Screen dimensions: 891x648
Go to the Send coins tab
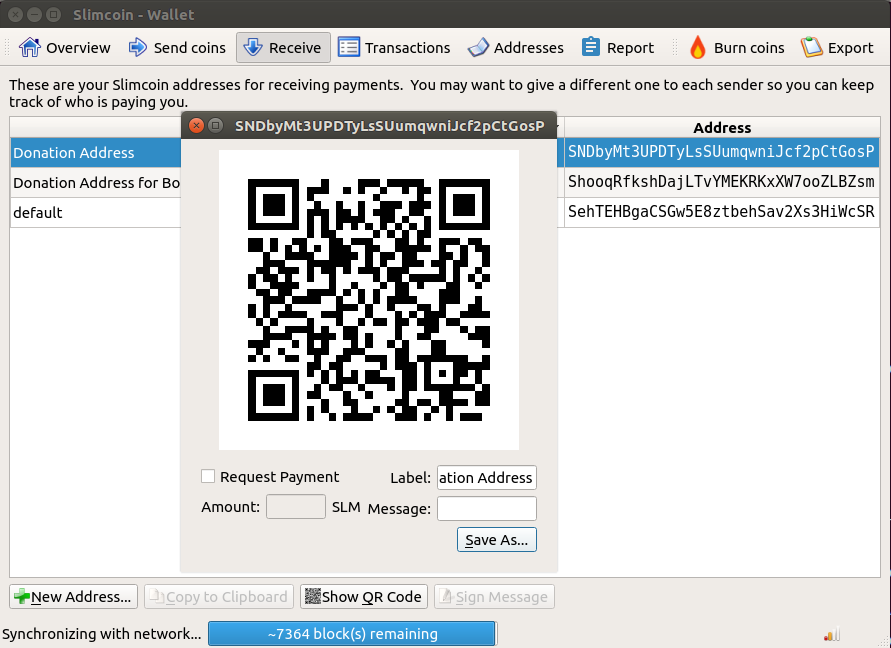click(177, 48)
